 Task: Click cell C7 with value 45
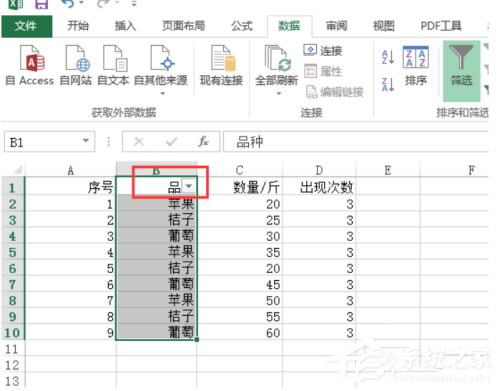tap(239, 284)
